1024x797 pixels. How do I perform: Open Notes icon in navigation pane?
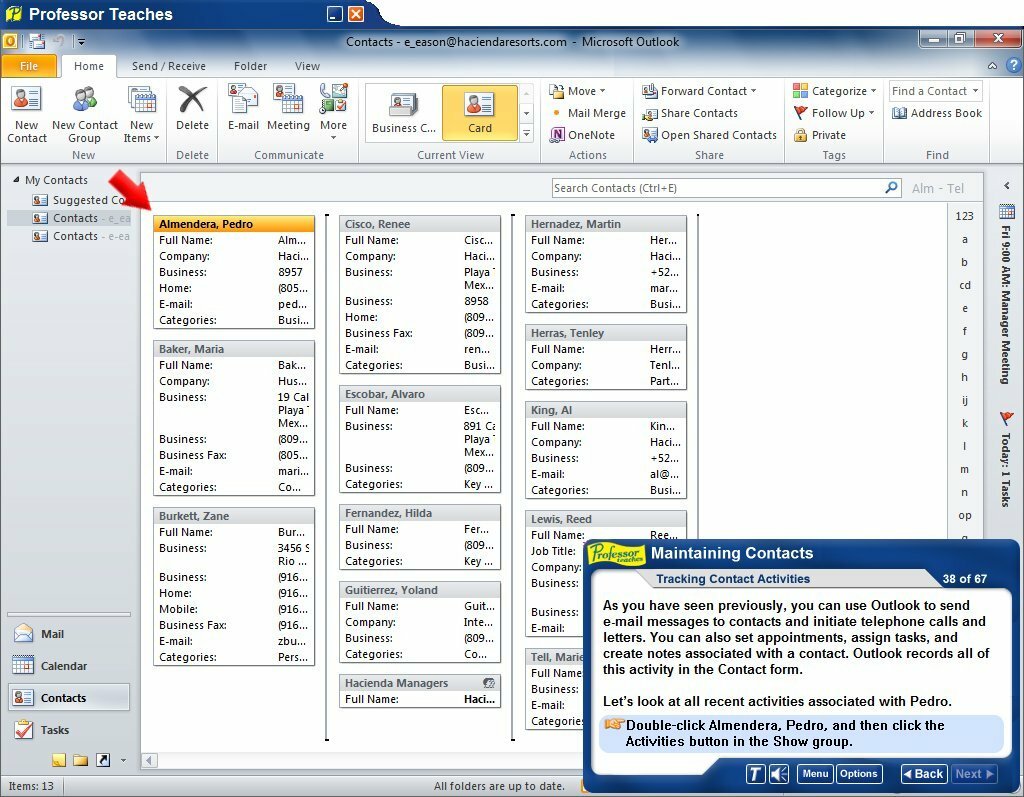[x=59, y=760]
